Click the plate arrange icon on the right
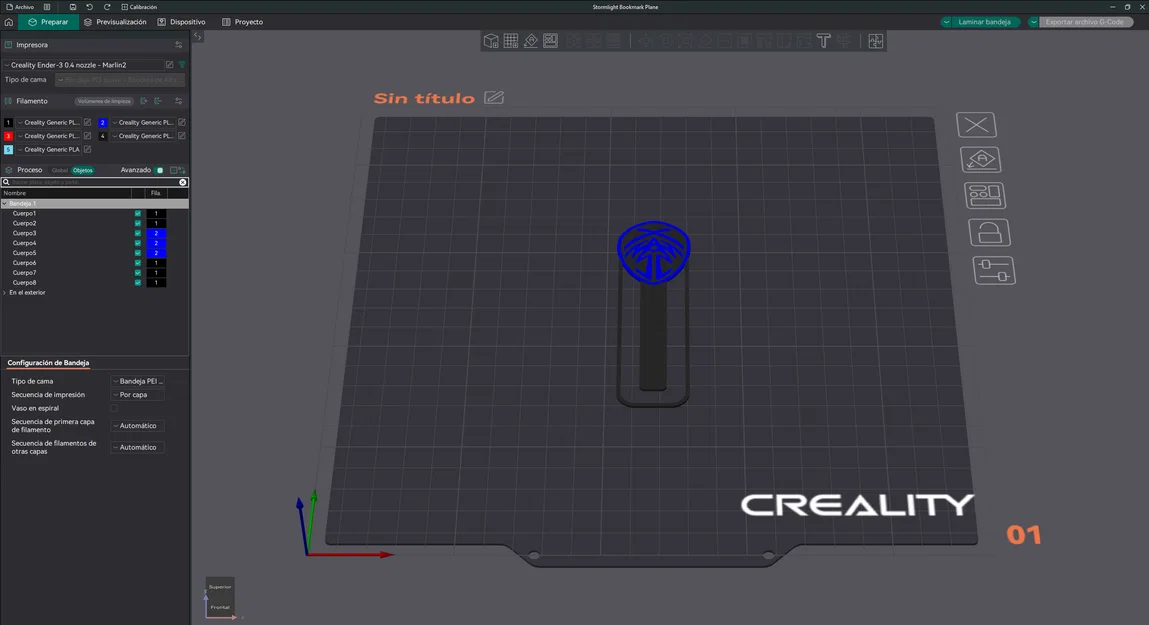Screen dimensions: 1149x625 coord(985,196)
